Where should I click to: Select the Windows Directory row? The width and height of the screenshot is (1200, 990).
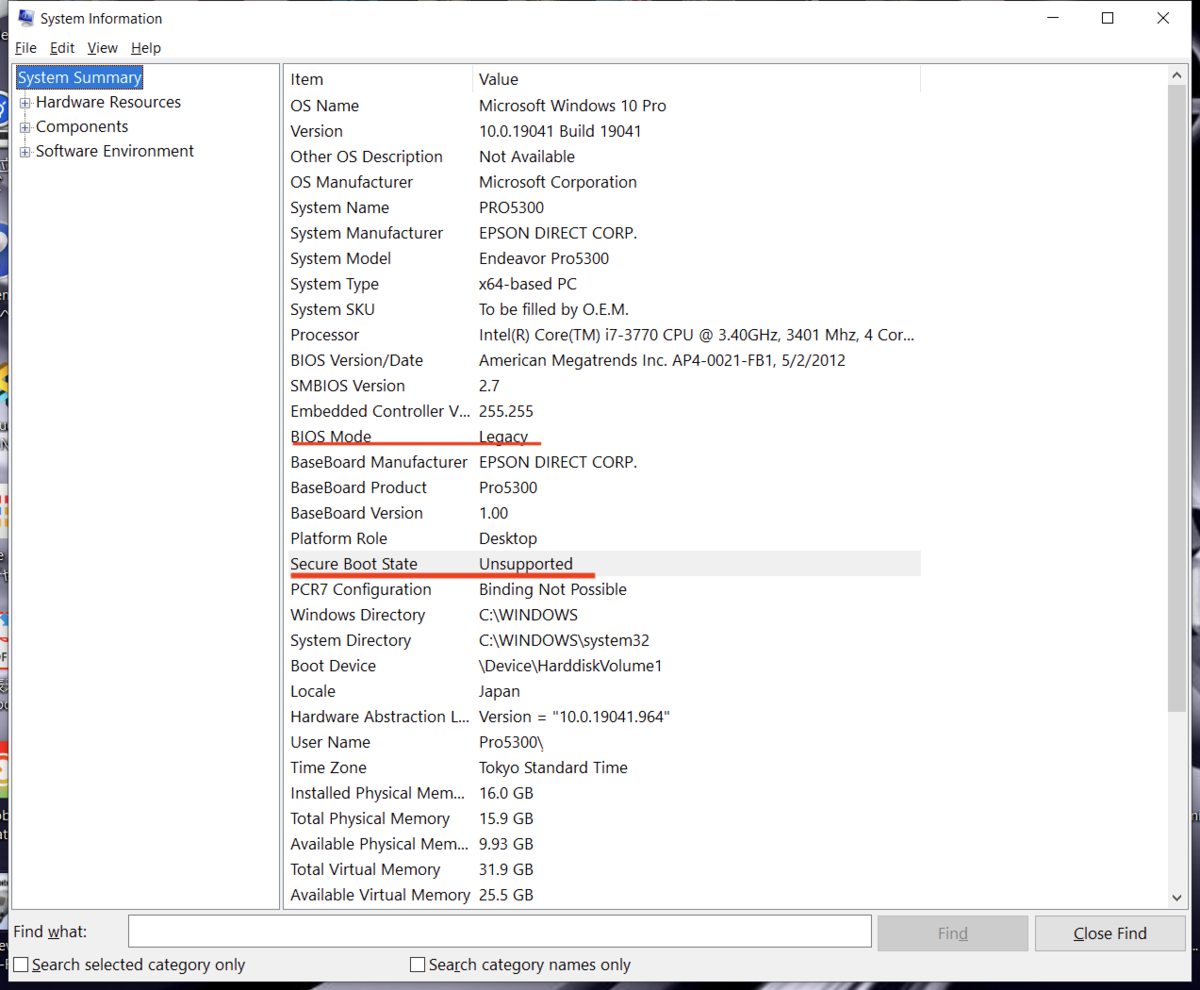tap(604, 615)
